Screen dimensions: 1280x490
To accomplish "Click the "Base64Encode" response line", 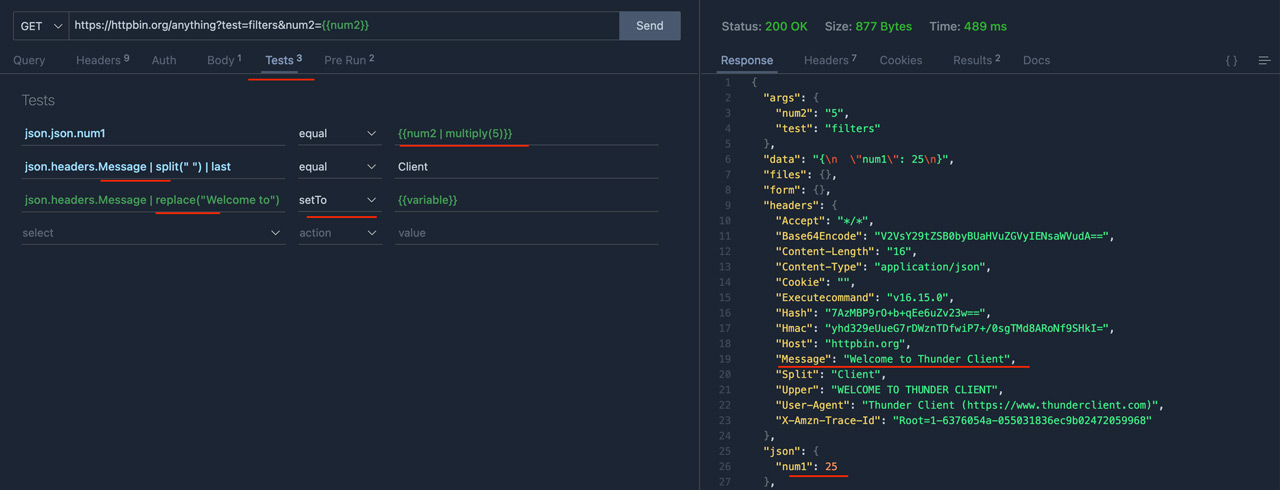I will [x=944, y=236].
